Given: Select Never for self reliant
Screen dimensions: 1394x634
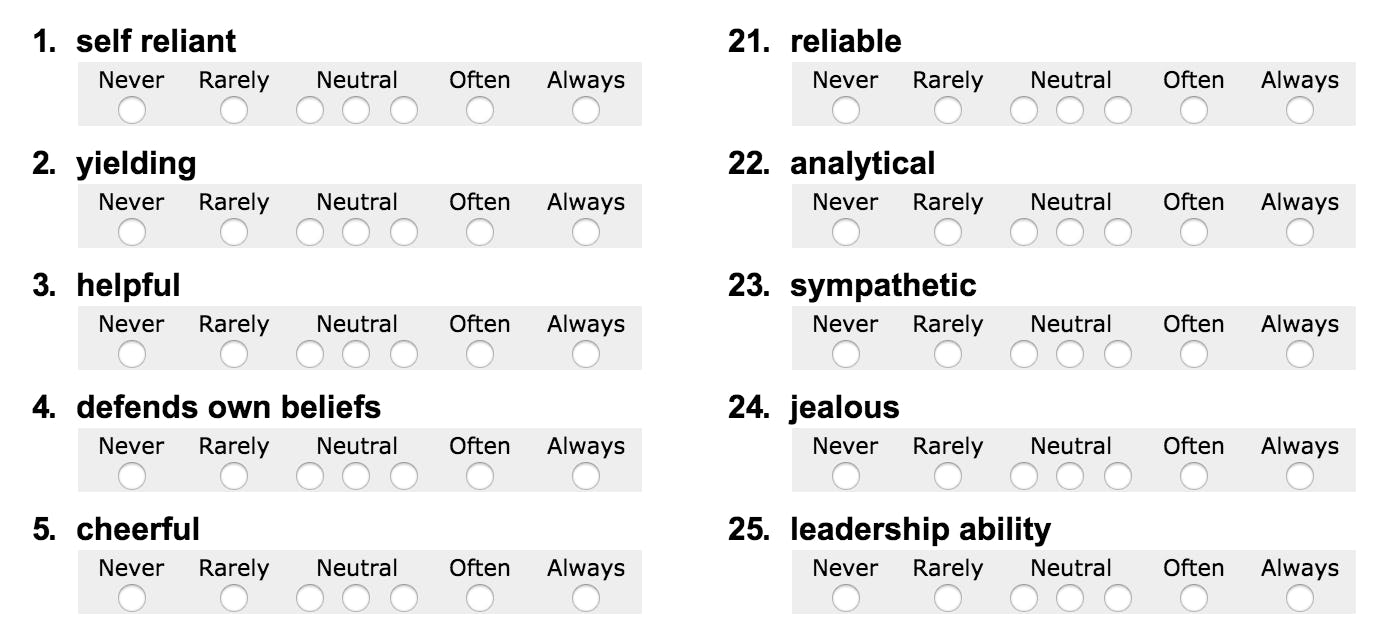Looking at the screenshot, I should 132,110.
